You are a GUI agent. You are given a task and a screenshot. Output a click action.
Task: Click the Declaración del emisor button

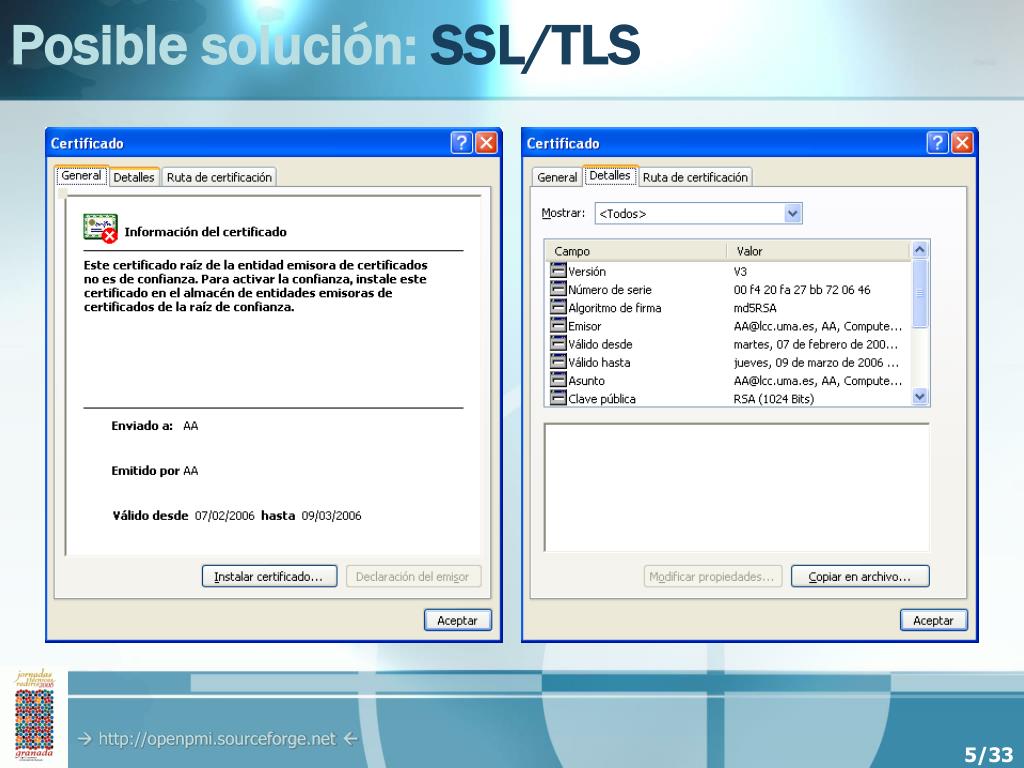(413, 577)
